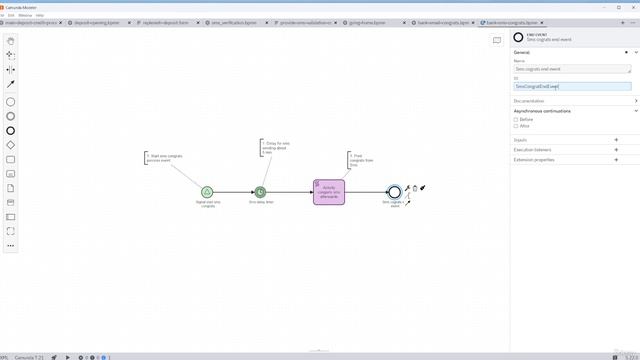Check the After asynchronous continuation box
The height and width of the screenshot is (360, 640).
click(x=516, y=126)
